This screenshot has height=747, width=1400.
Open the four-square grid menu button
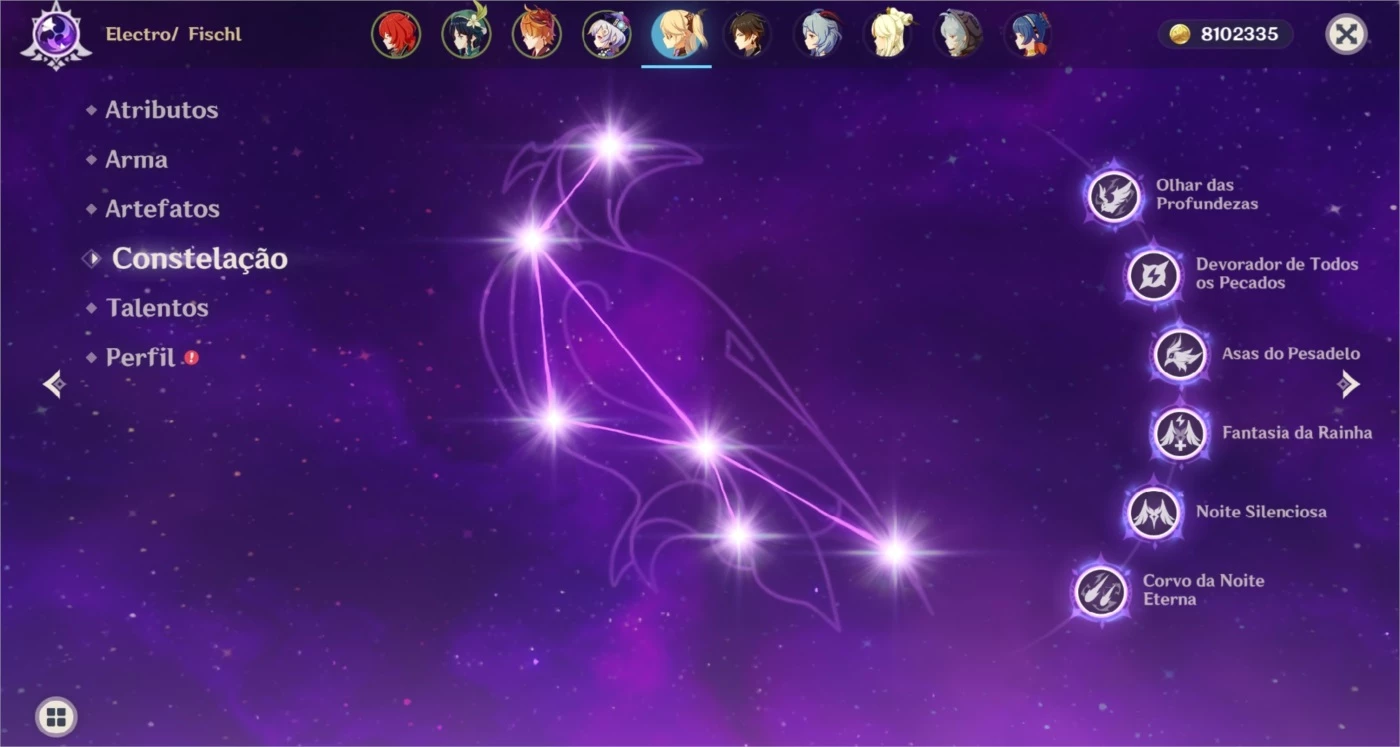(x=56, y=716)
